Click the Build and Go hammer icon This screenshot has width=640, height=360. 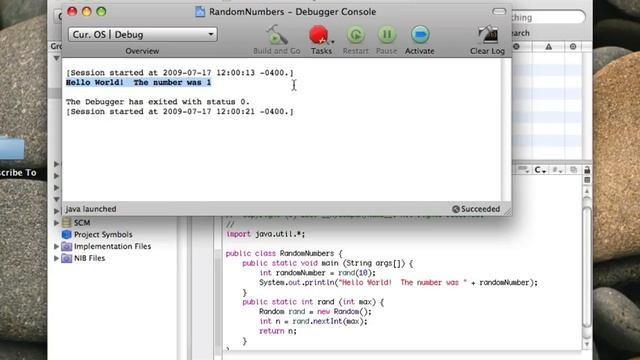coord(277,35)
